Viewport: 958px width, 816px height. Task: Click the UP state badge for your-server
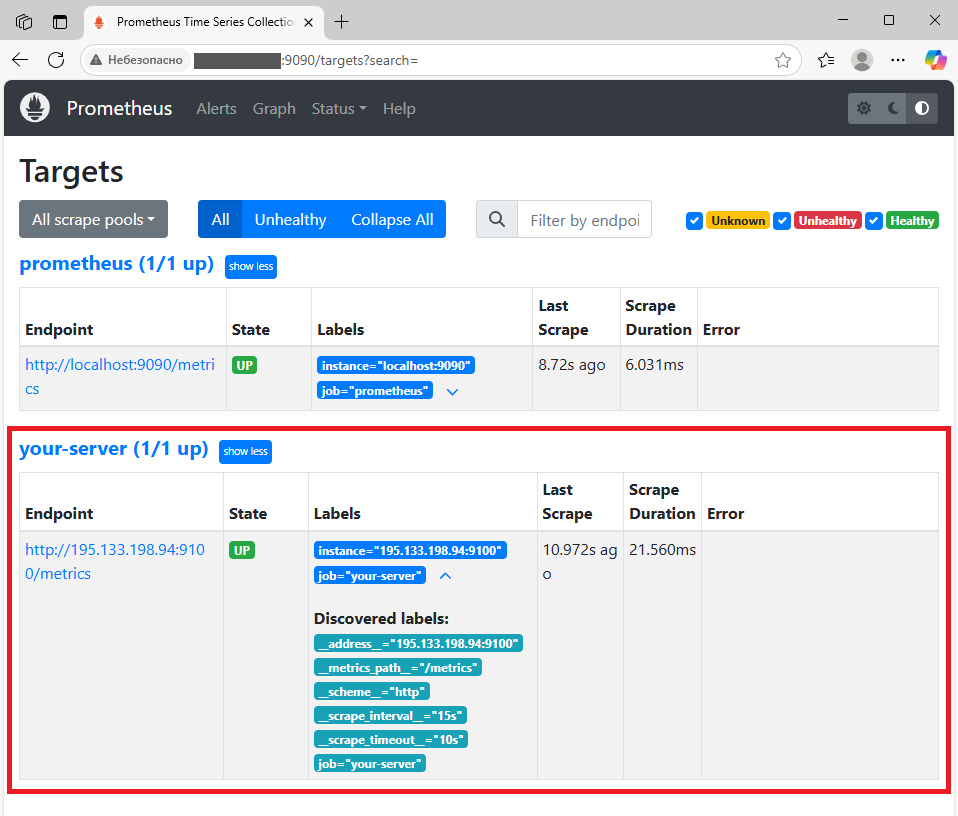pos(242,550)
